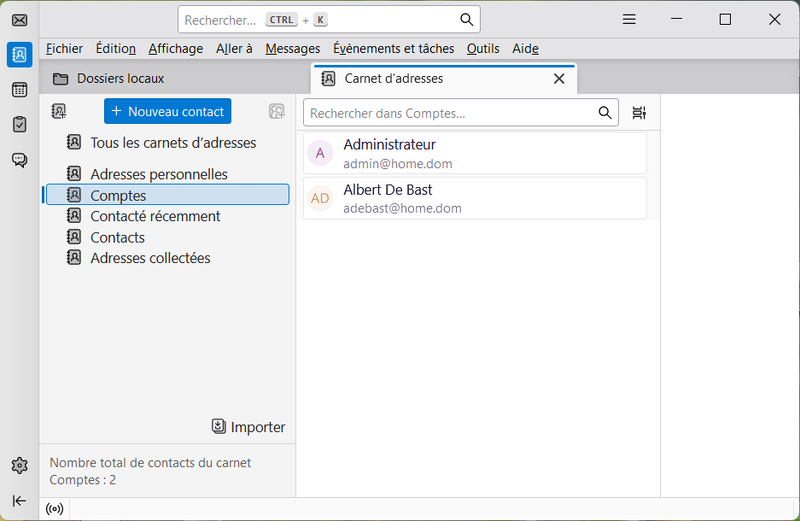Open the Outils menu
The height and width of the screenshot is (521, 800).
(x=483, y=48)
